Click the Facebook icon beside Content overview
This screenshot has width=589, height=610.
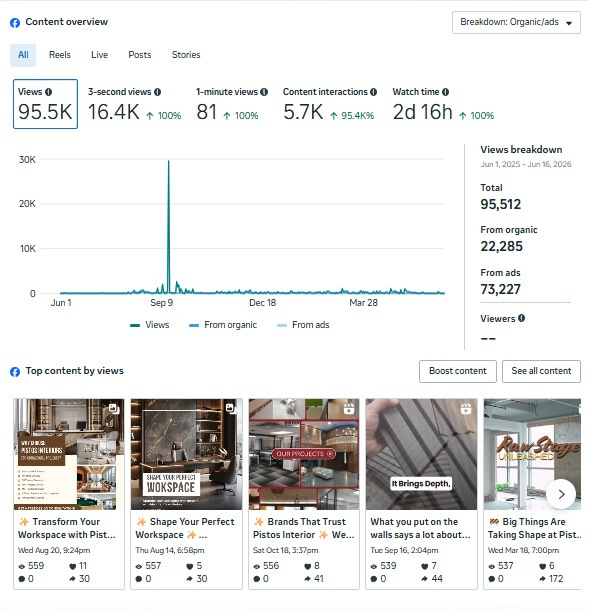15,23
